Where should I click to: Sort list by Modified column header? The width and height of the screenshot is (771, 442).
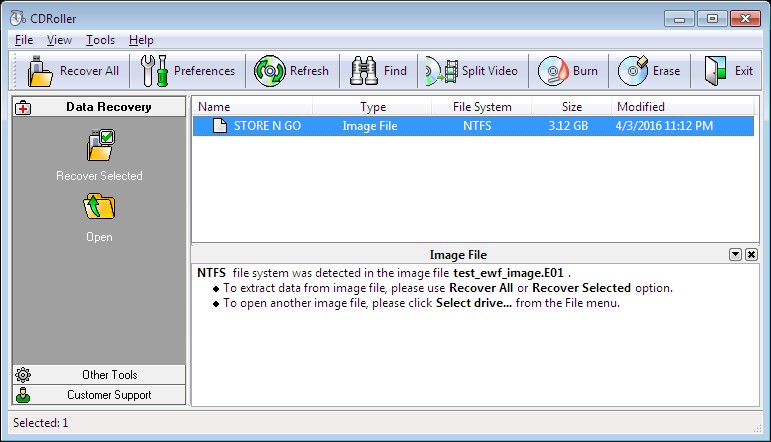click(640, 107)
